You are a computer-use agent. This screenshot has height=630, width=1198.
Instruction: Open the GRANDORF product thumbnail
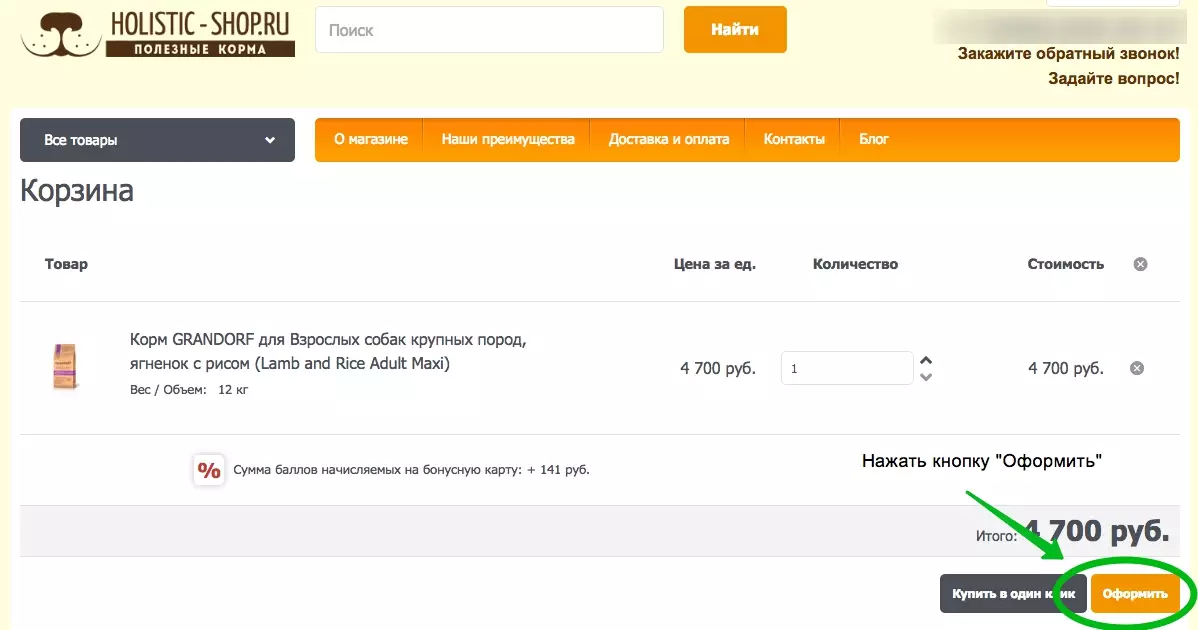(x=65, y=367)
